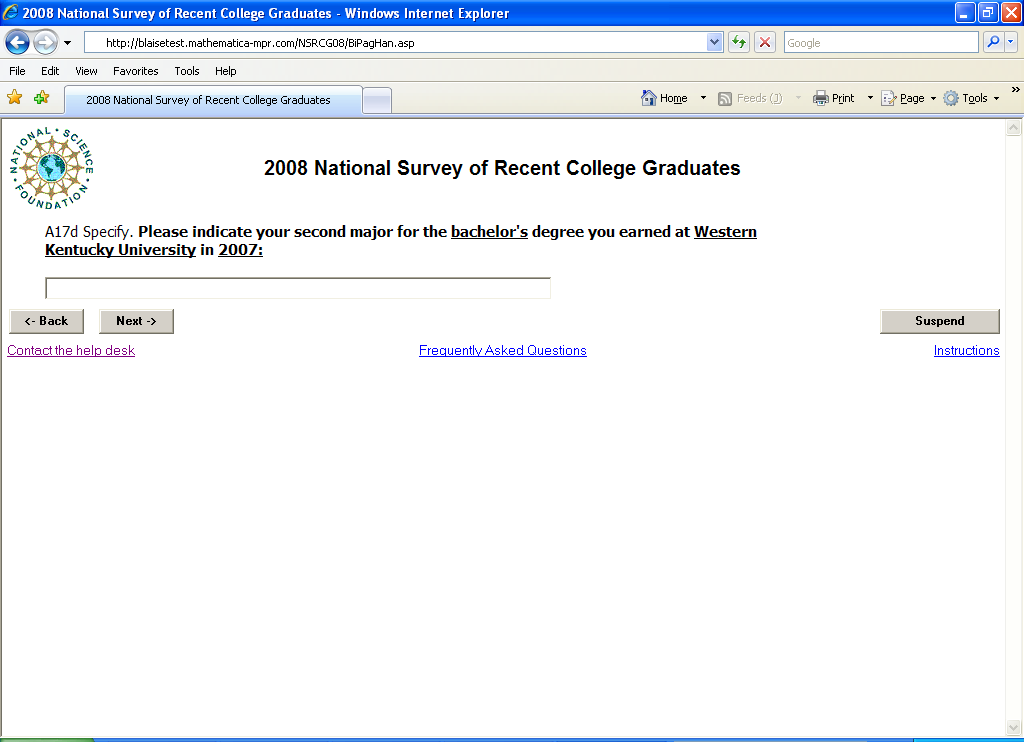This screenshot has height=742, width=1024.
Task: Expand the Home button dropdown arrow
Action: [x=703, y=98]
